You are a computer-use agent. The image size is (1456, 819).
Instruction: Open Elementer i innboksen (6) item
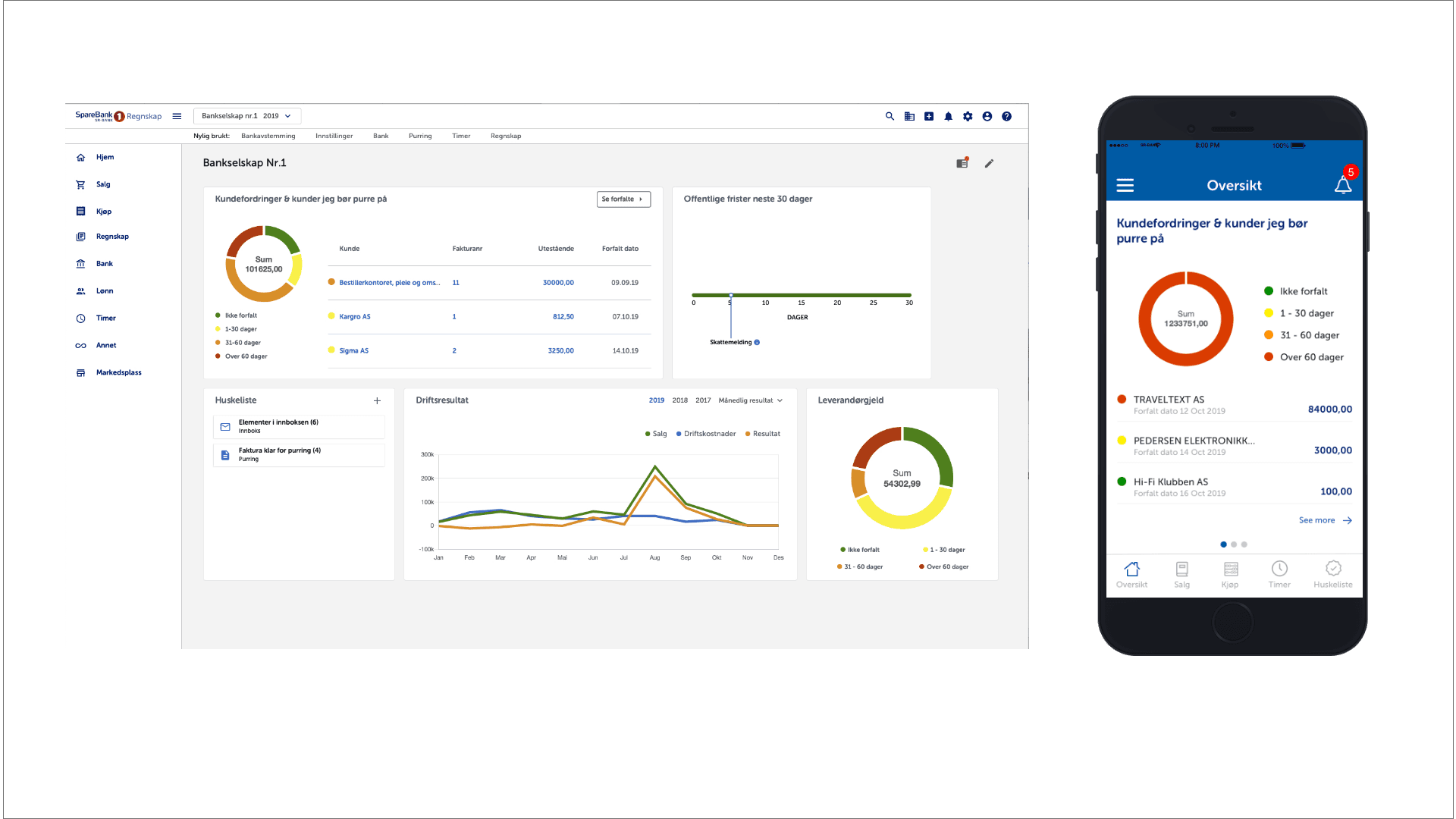click(299, 427)
